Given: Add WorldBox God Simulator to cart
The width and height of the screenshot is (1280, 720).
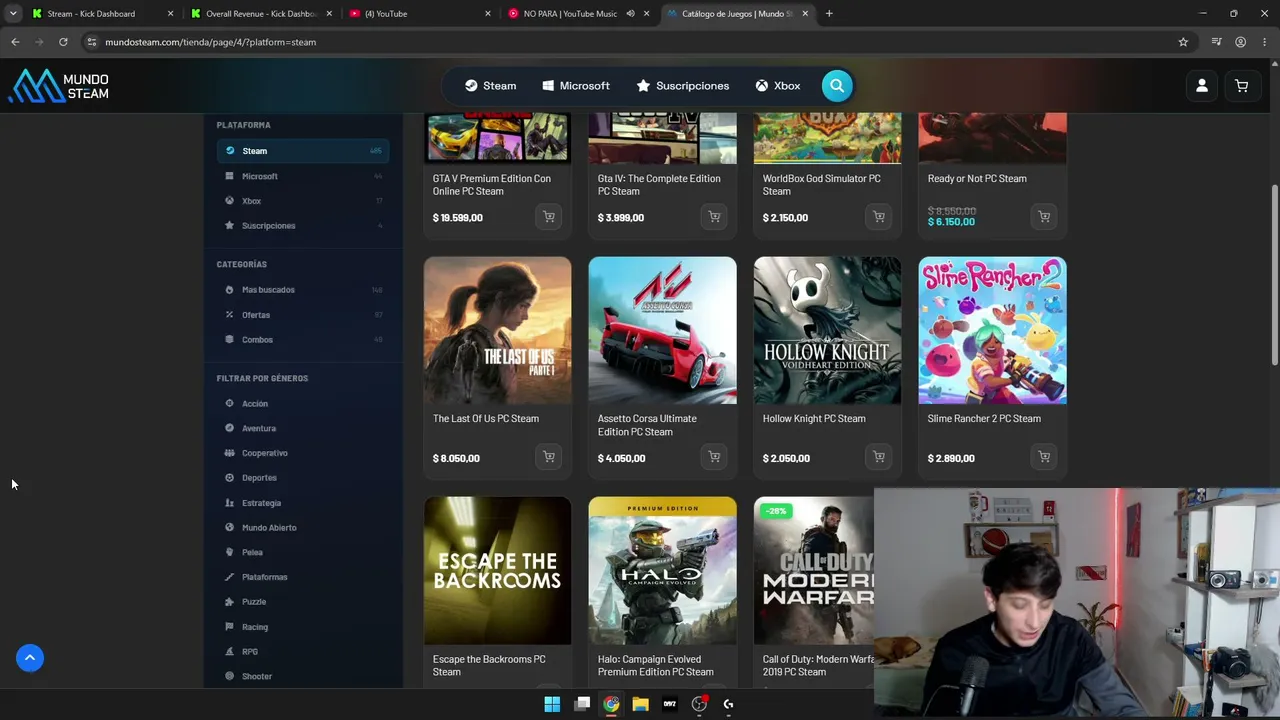Looking at the screenshot, I should point(879,217).
